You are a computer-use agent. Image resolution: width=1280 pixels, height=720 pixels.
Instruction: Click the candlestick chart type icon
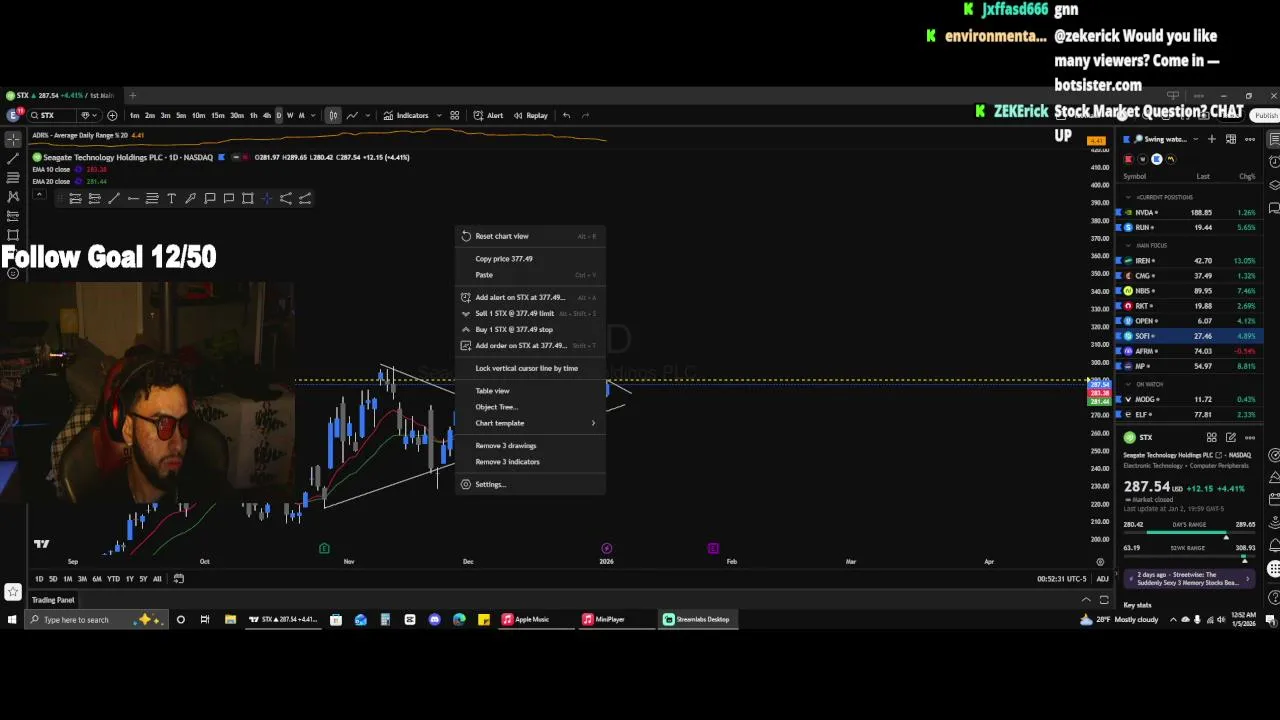click(333, 115)
